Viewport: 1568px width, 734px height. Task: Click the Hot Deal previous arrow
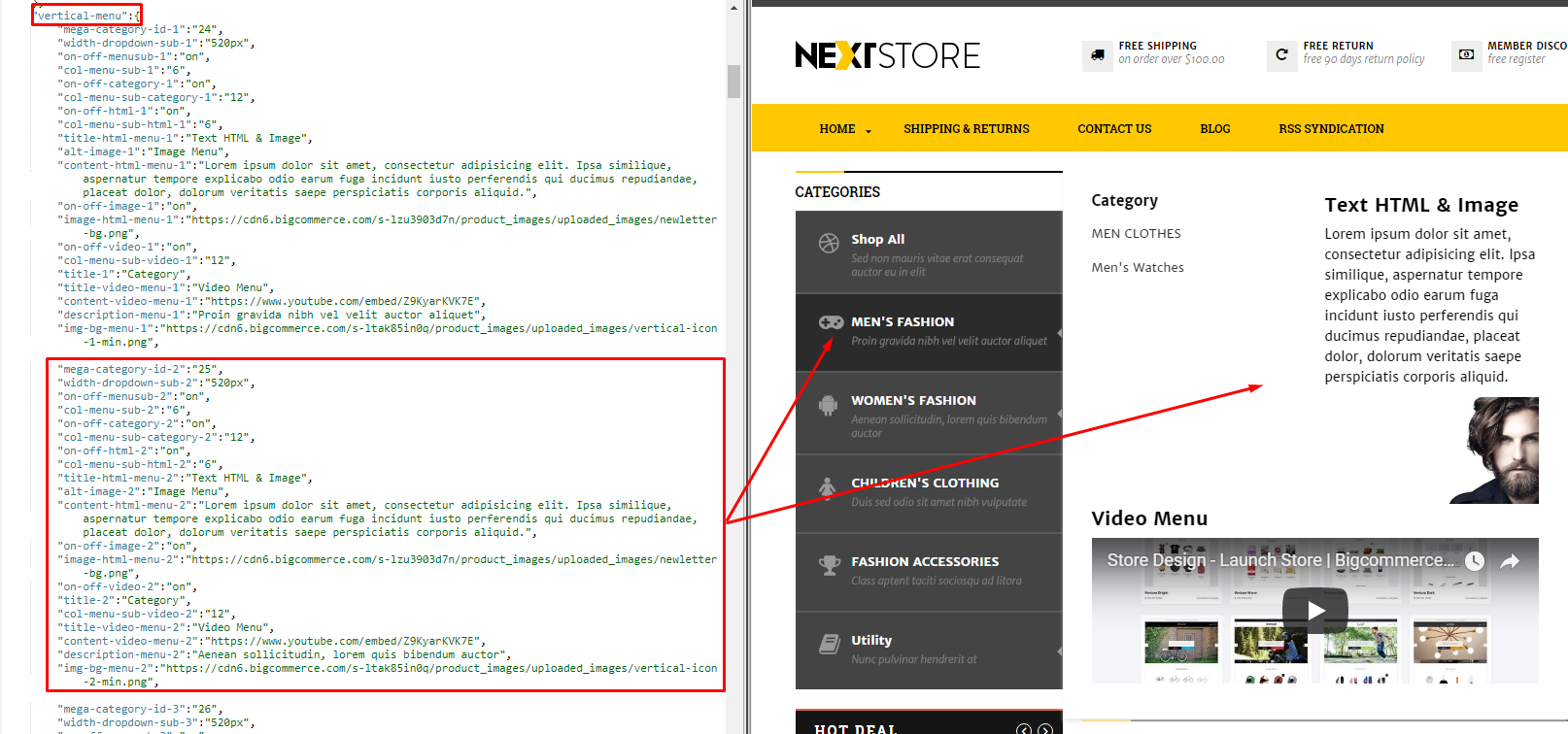tap(1024, 729)
